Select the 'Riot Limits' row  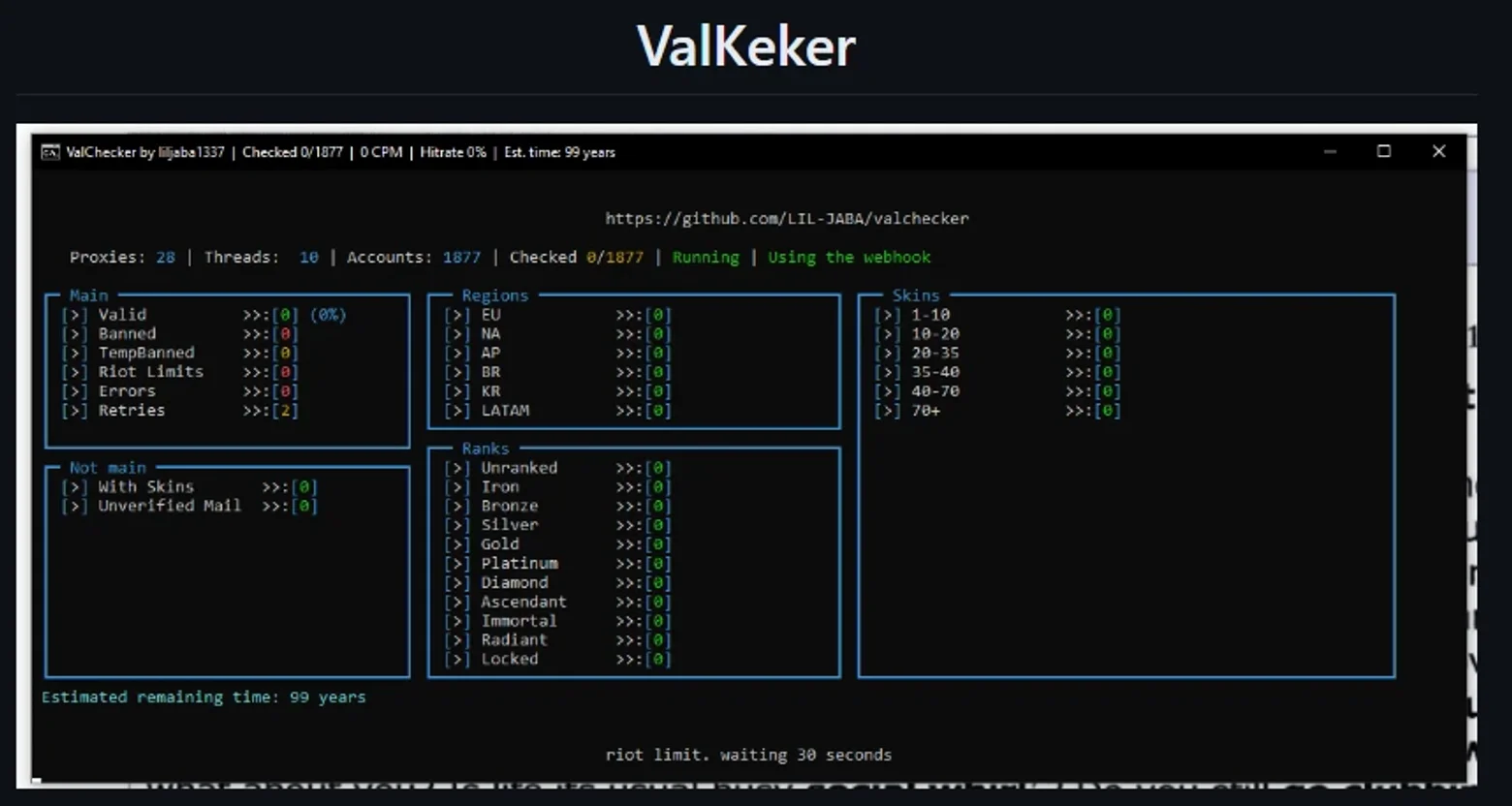[179, 372]
